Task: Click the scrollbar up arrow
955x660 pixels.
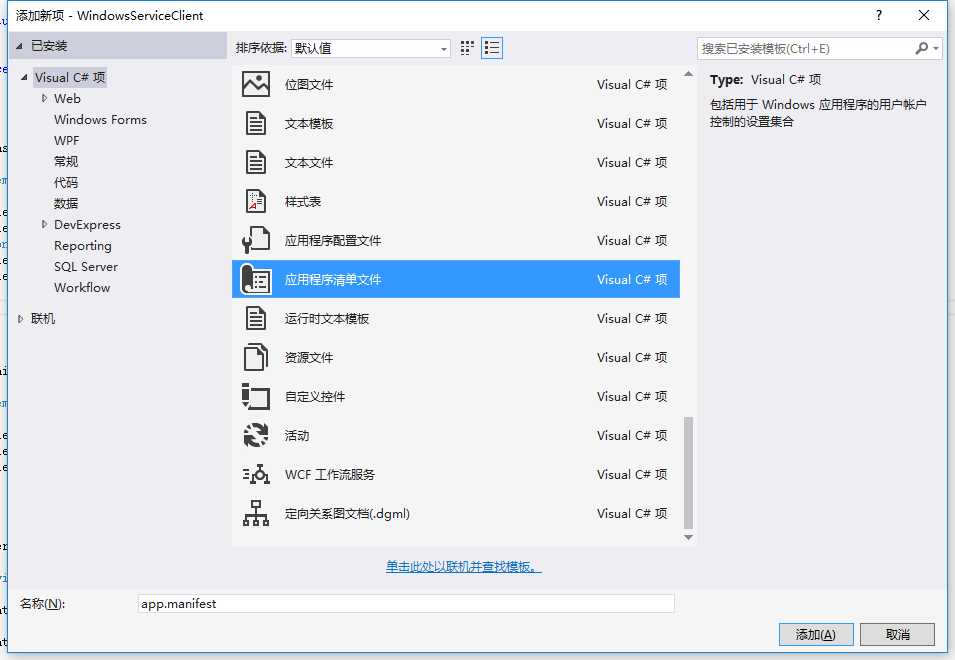Action: point(688,74)
